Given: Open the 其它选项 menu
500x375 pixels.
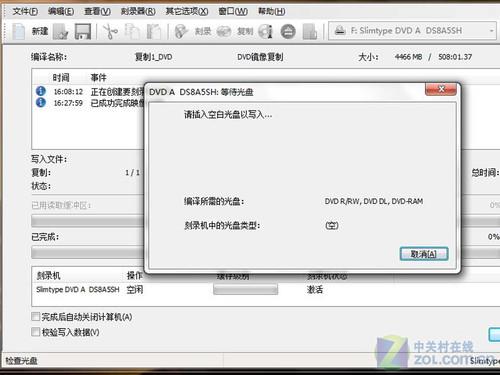Looking at the screenshot, I should coord(187,11).
